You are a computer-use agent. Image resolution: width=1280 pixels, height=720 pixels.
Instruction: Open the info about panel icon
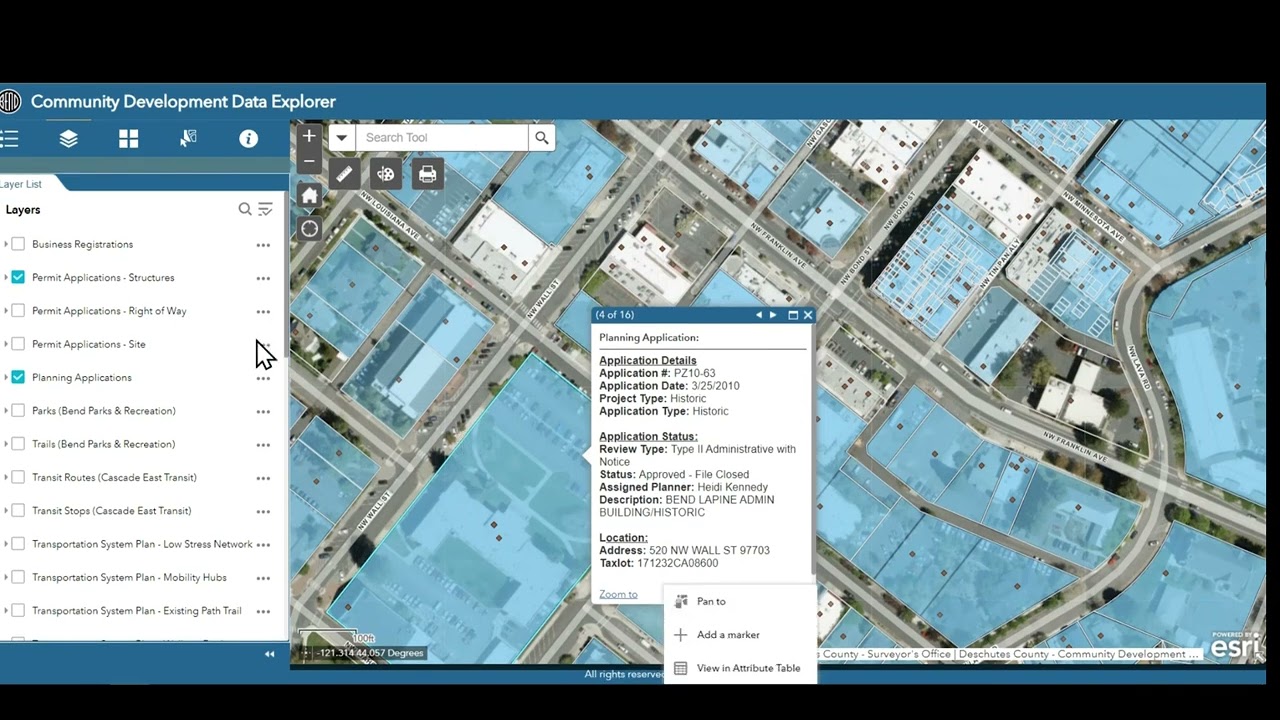(248, 139)
